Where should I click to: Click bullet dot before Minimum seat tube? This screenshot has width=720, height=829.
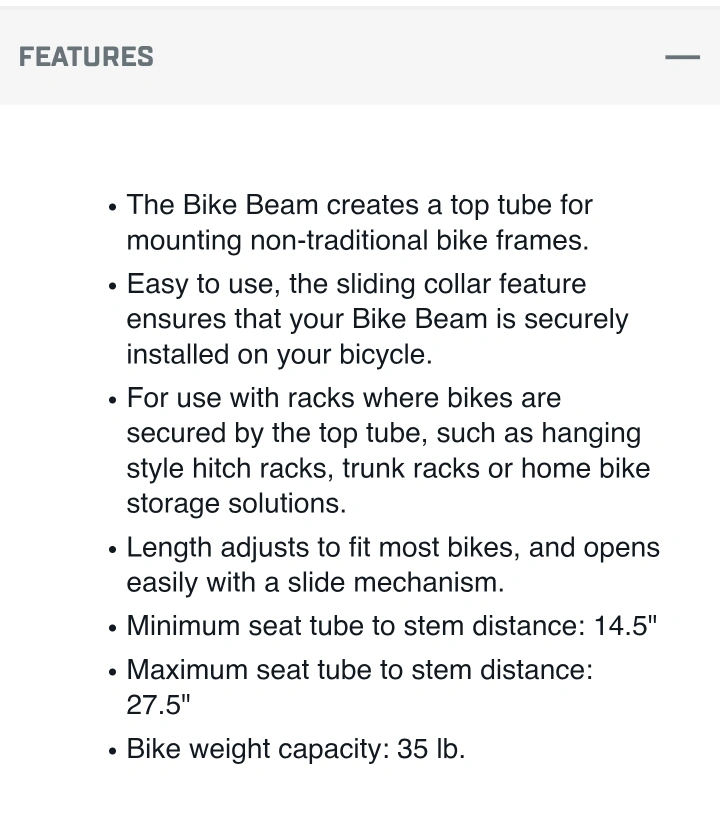click(x=112, y=628)
